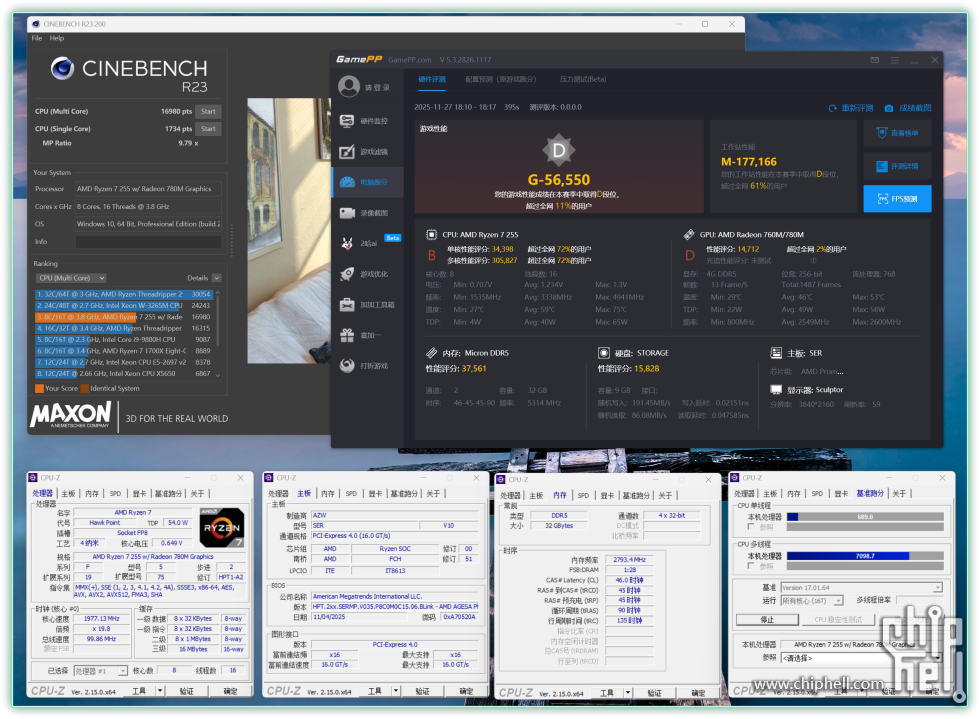Open the toolbox briefcase icon in GamePP
Screen dimensions: 980x719
coord(349,304)
